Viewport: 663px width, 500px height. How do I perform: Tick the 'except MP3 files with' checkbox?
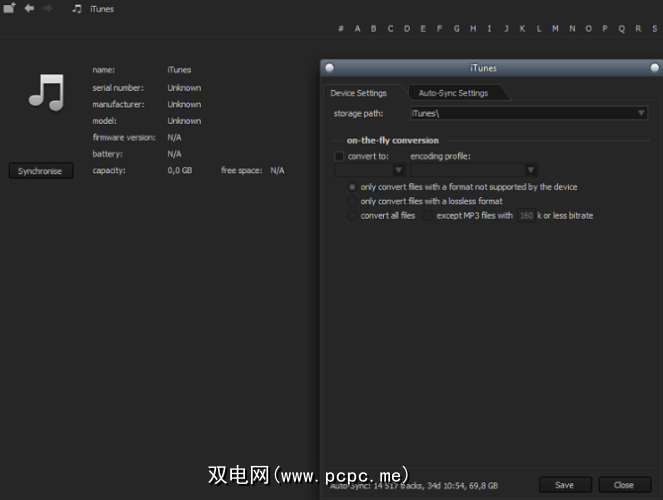[428, 216]
